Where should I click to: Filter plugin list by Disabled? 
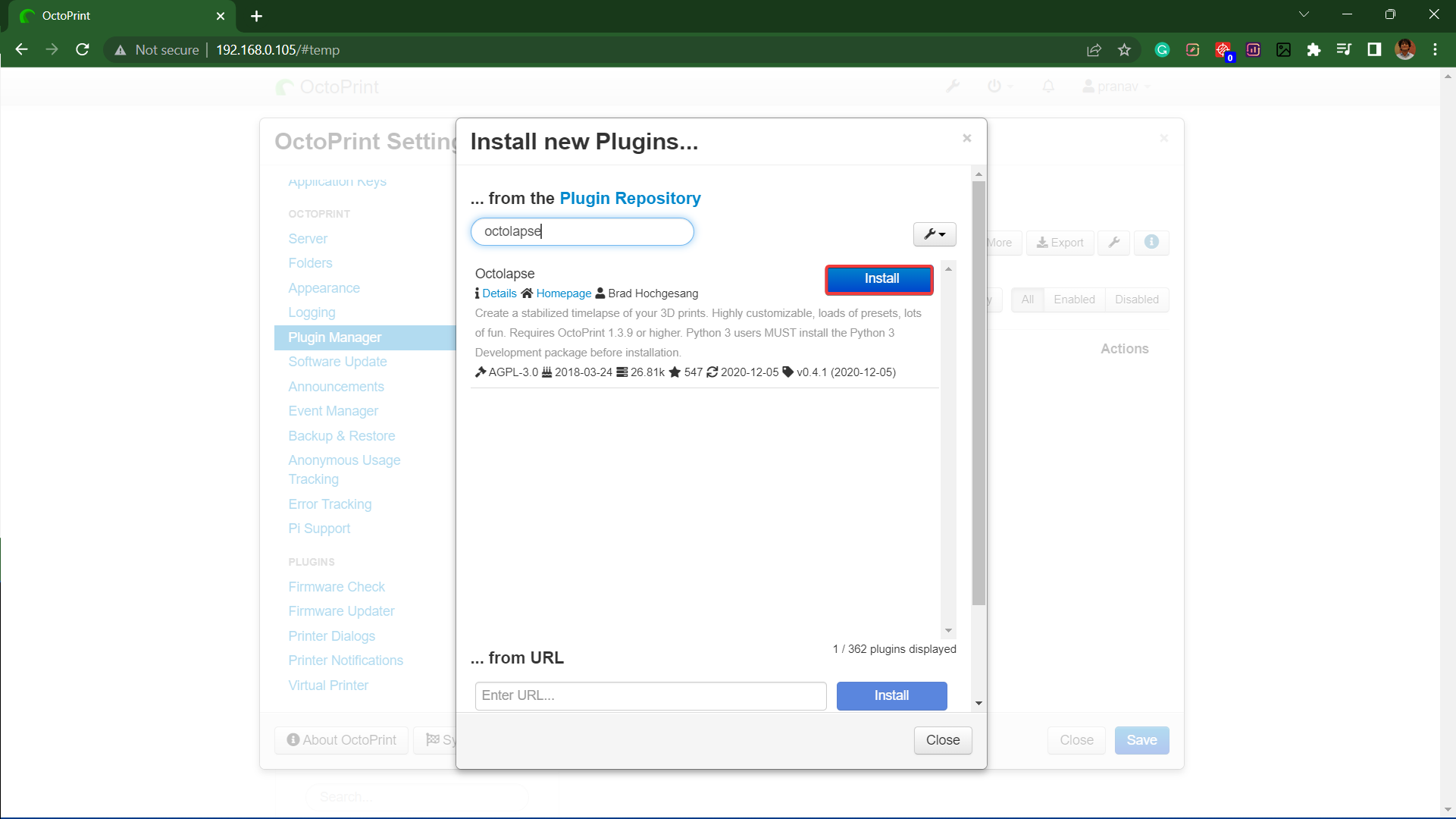click(x=1136, y=300)
